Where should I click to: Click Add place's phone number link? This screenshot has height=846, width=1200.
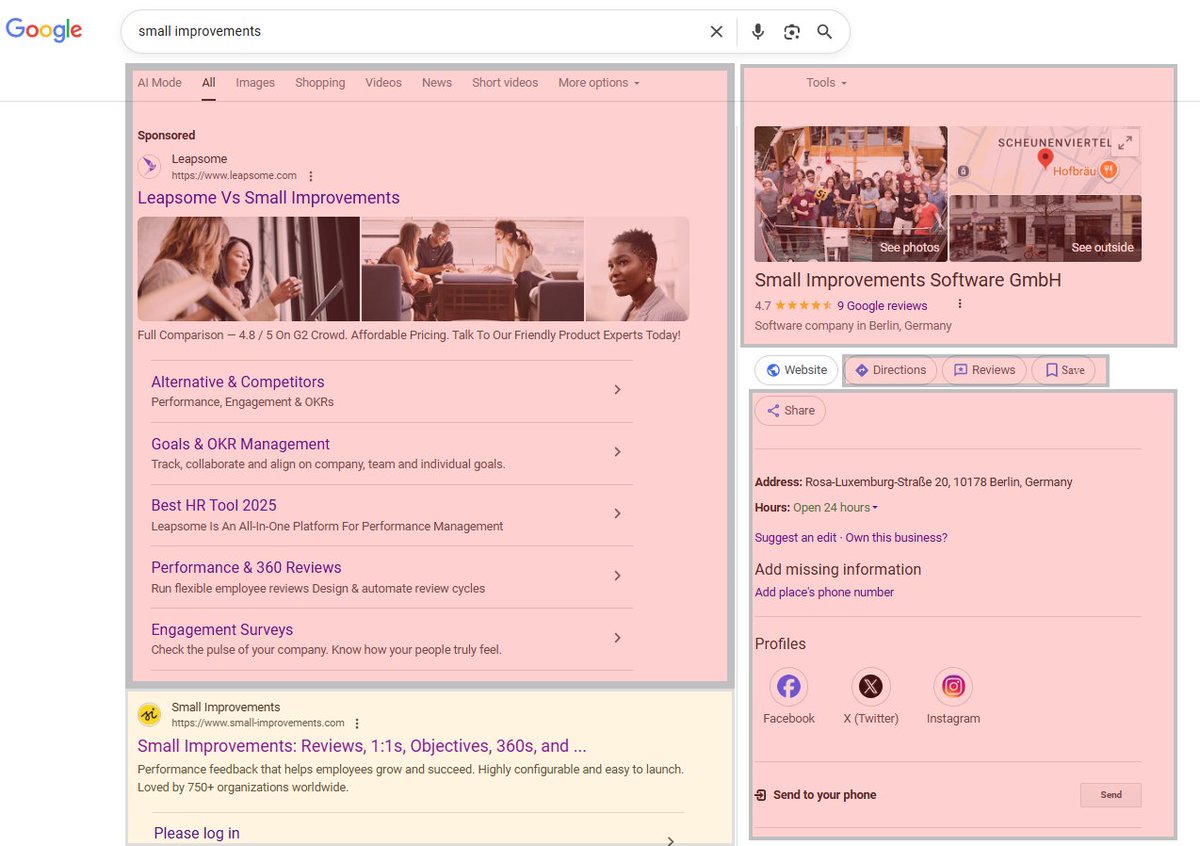pos(824,593)
